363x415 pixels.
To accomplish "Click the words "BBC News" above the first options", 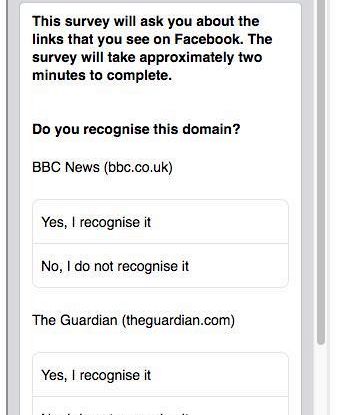I will [x=66, y=167].
